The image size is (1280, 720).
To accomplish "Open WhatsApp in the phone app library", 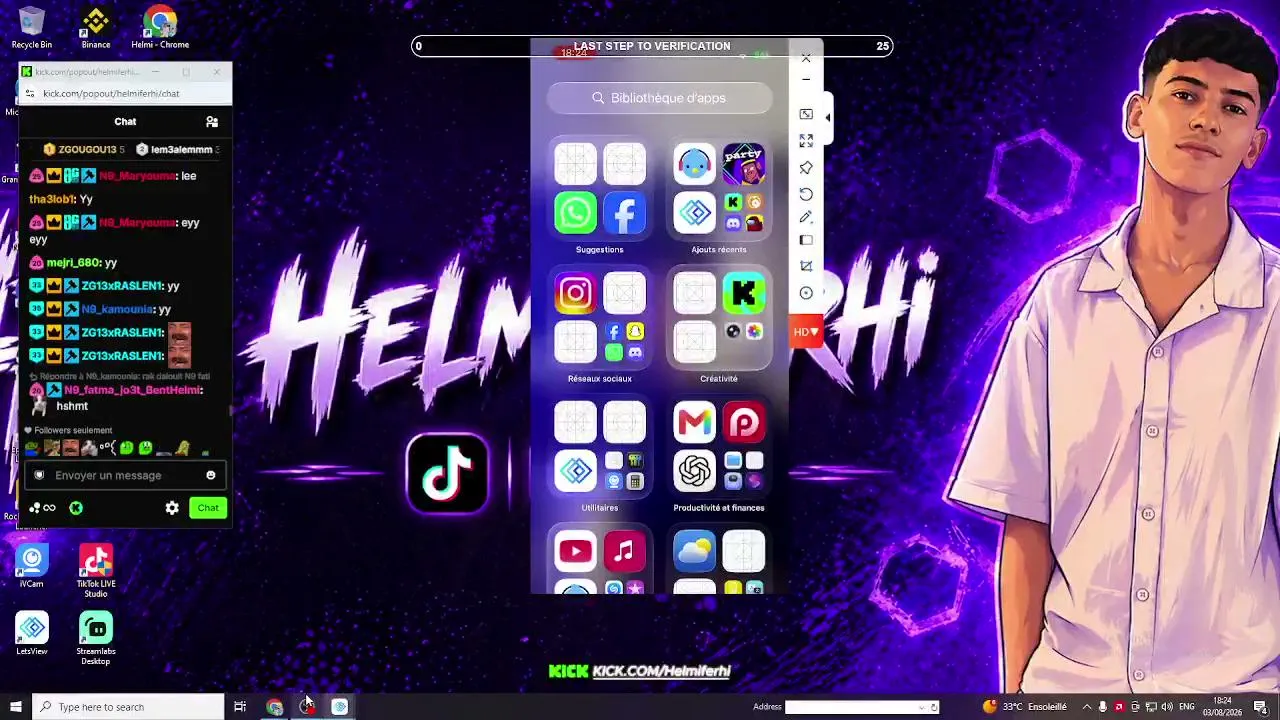I will pos(575,213).
